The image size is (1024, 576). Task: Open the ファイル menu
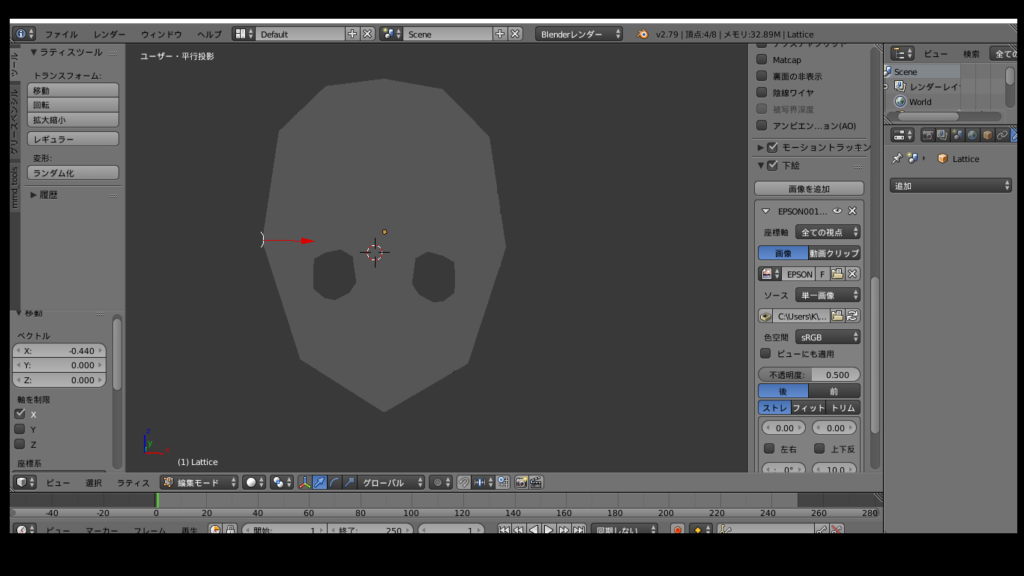61,34
